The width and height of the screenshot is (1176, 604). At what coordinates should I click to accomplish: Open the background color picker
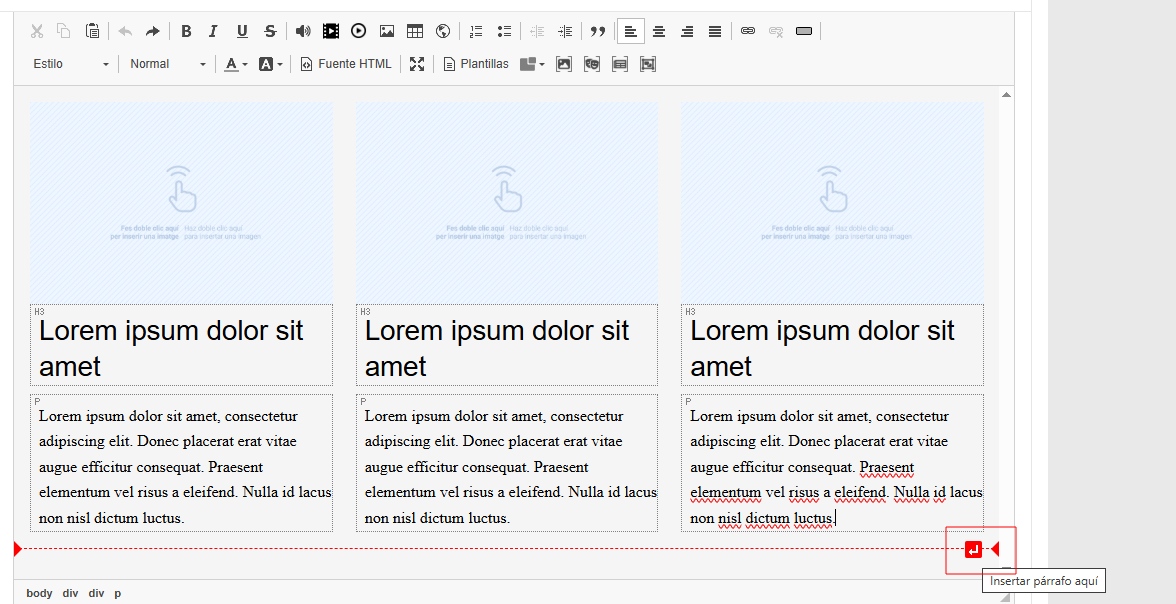pyautogui.click(x=271, y=65)
